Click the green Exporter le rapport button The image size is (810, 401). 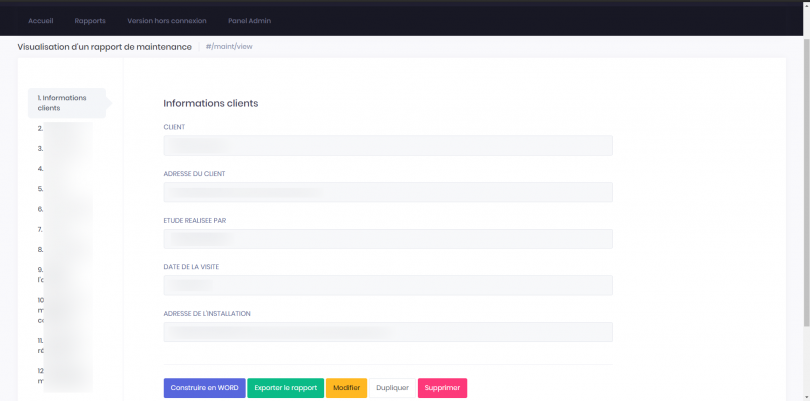click(285, 388)
